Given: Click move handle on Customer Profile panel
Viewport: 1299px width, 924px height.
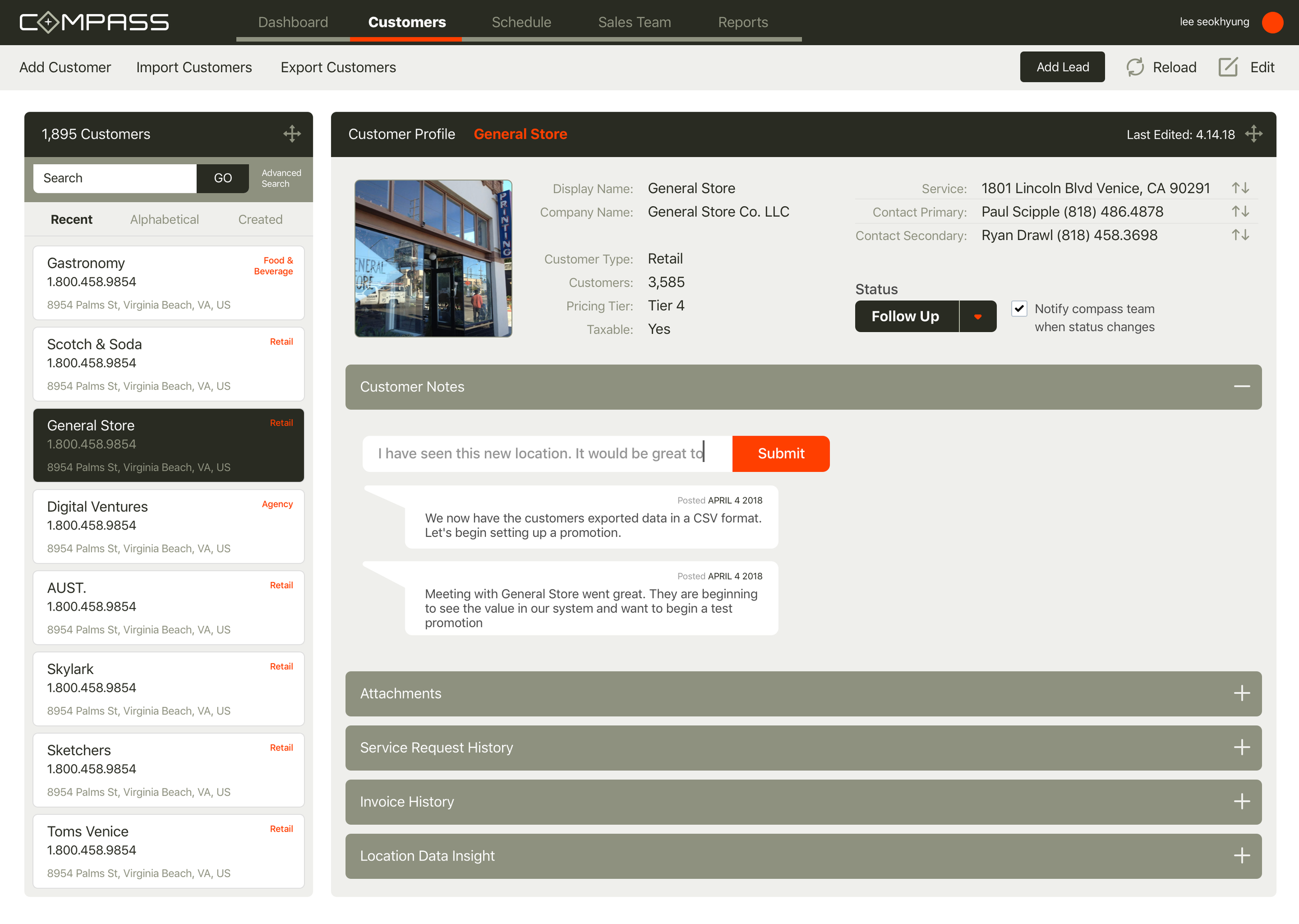Looking at the screenshot, I should click(1253, 134).
